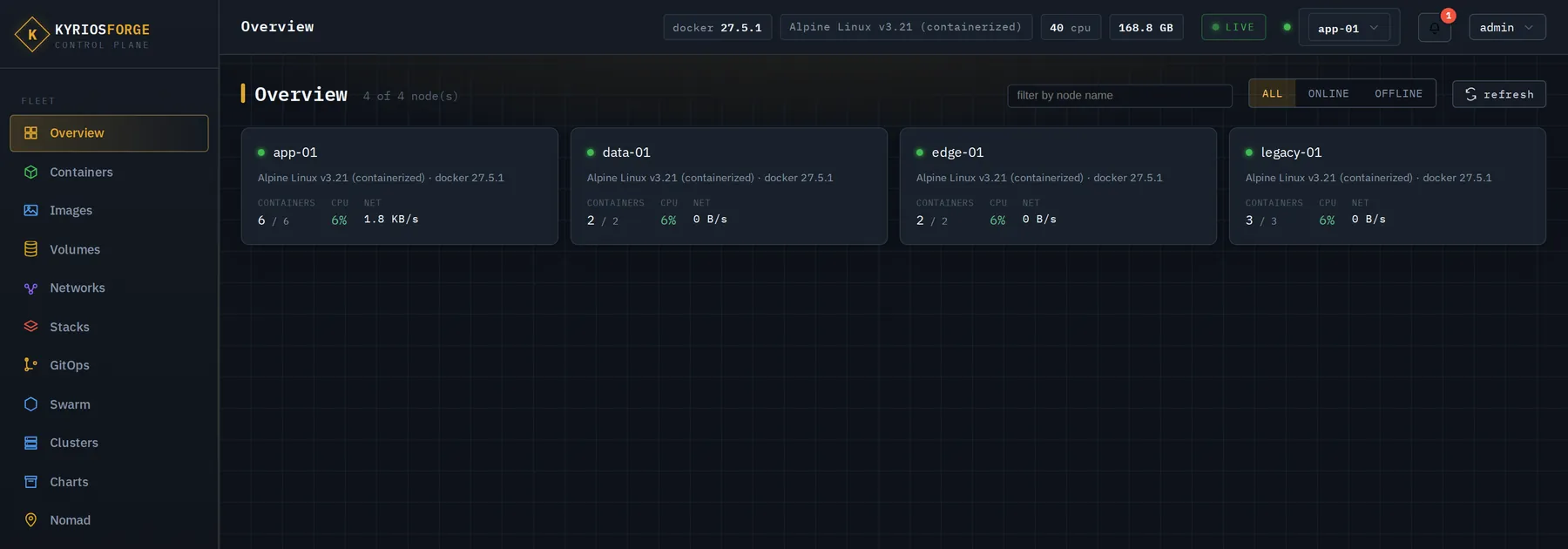Open the legacy-01 node card title
Image resolution: width=1568 pixels, height=549 pixels.
click(1291, 152)
